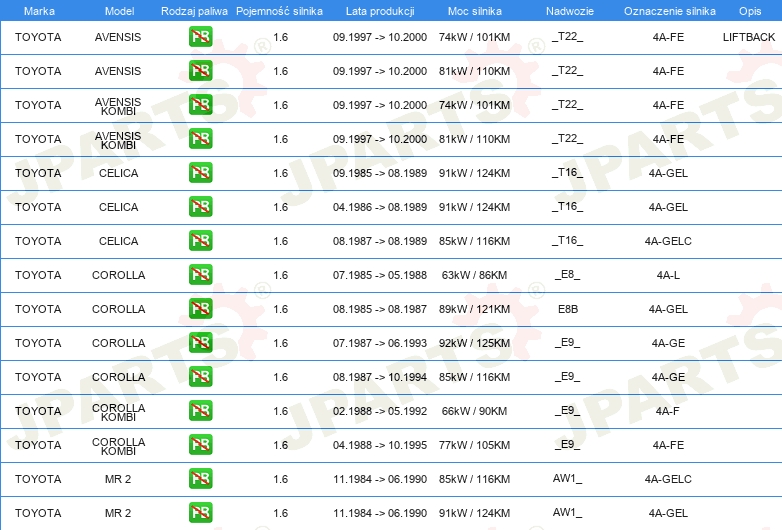Viewport: 782px width, 530px height.
Task: Click the Pojemność silnika column header
Action: (279, 11)
